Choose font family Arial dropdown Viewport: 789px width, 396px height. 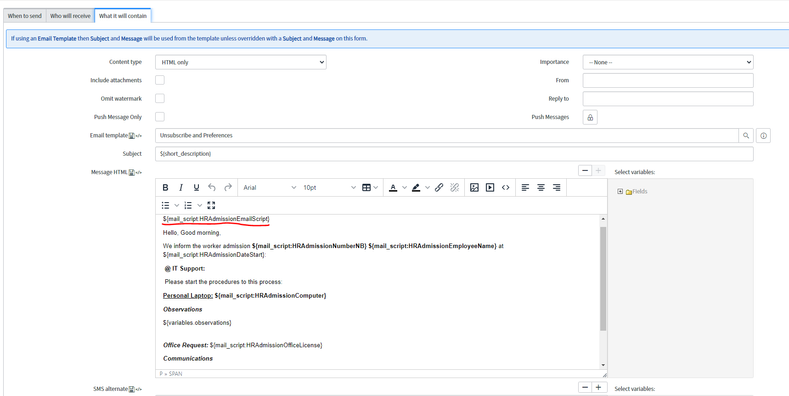[269, 187]
